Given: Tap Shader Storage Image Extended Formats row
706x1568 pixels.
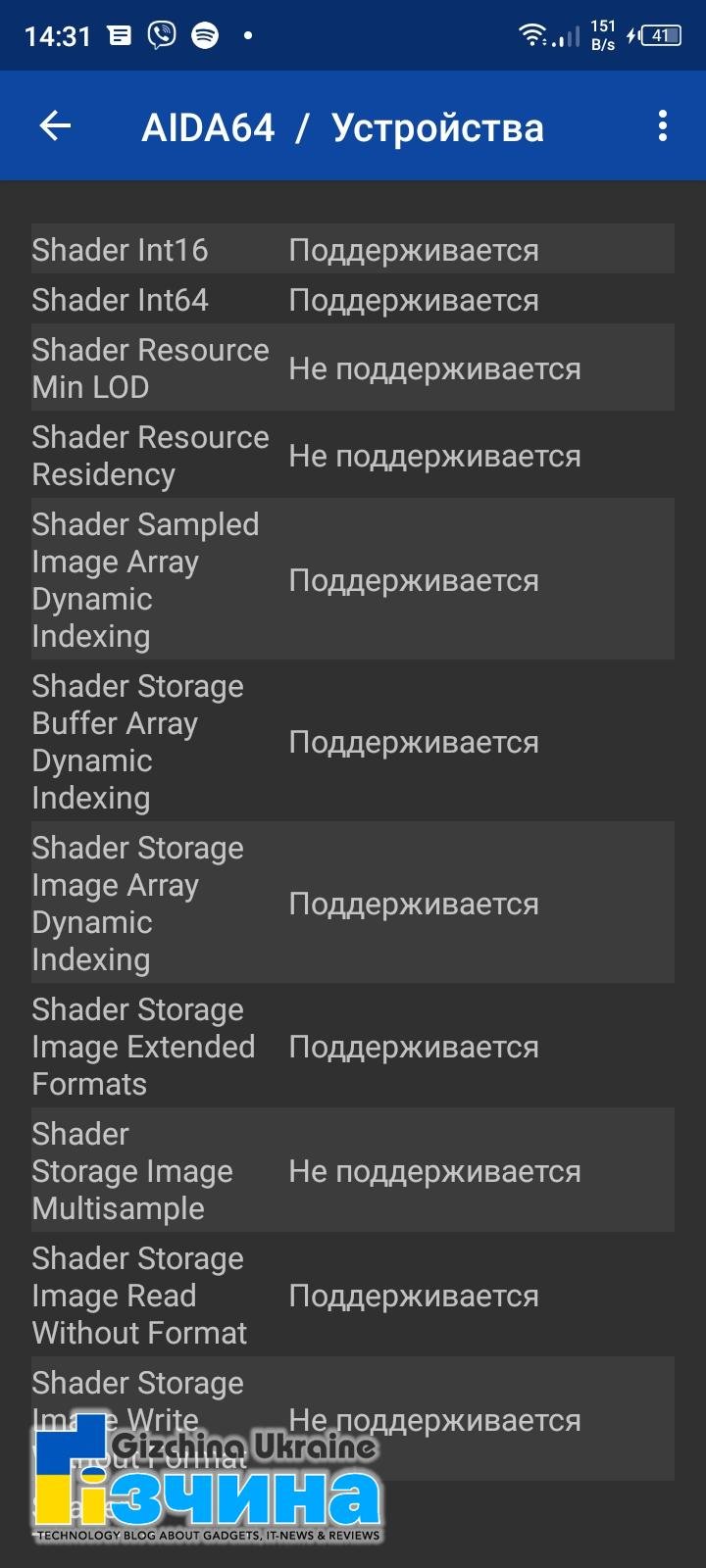Looking at the screenshot, I should 353,1046.
